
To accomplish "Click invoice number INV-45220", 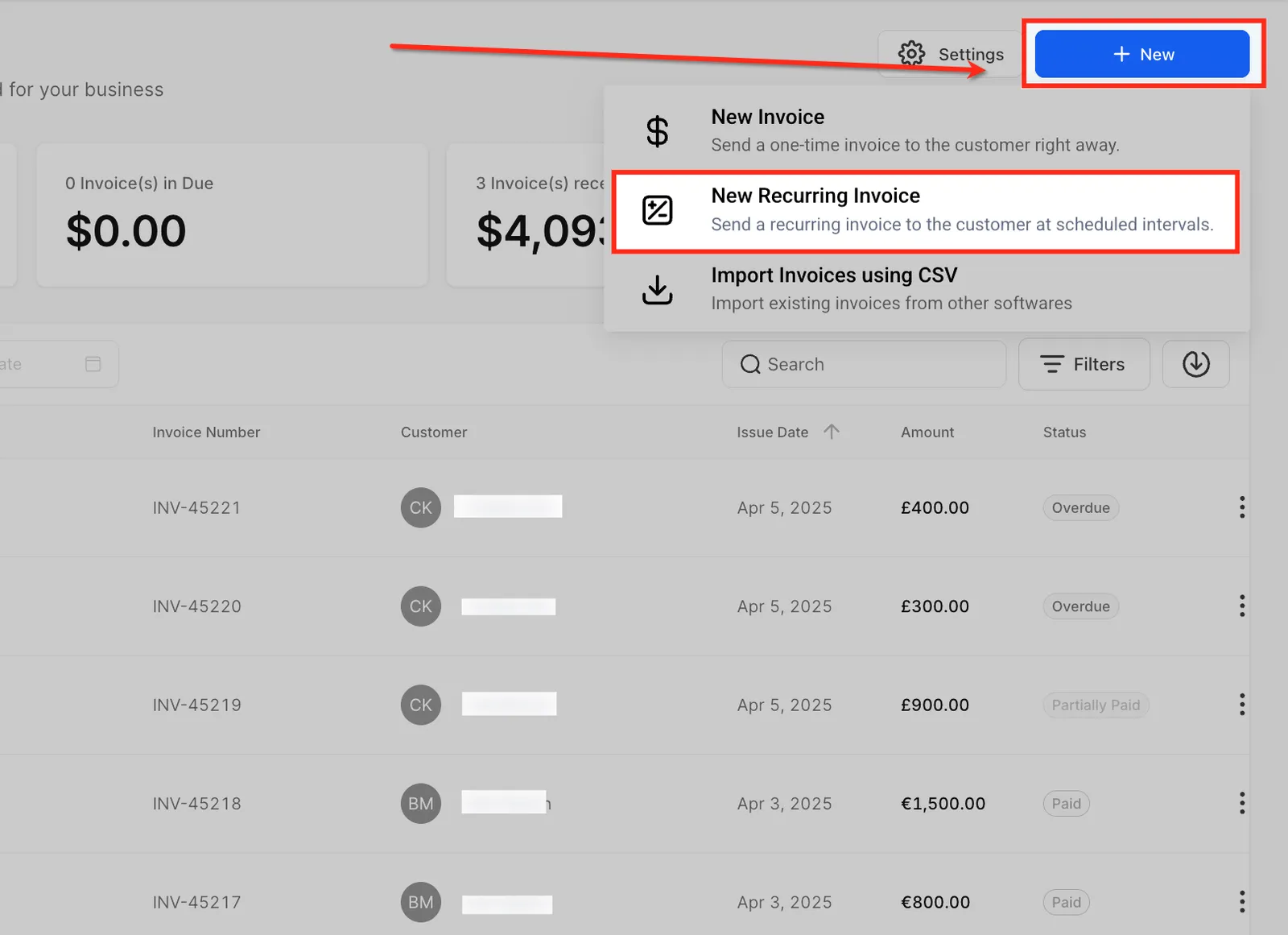I will click(197, 606).
